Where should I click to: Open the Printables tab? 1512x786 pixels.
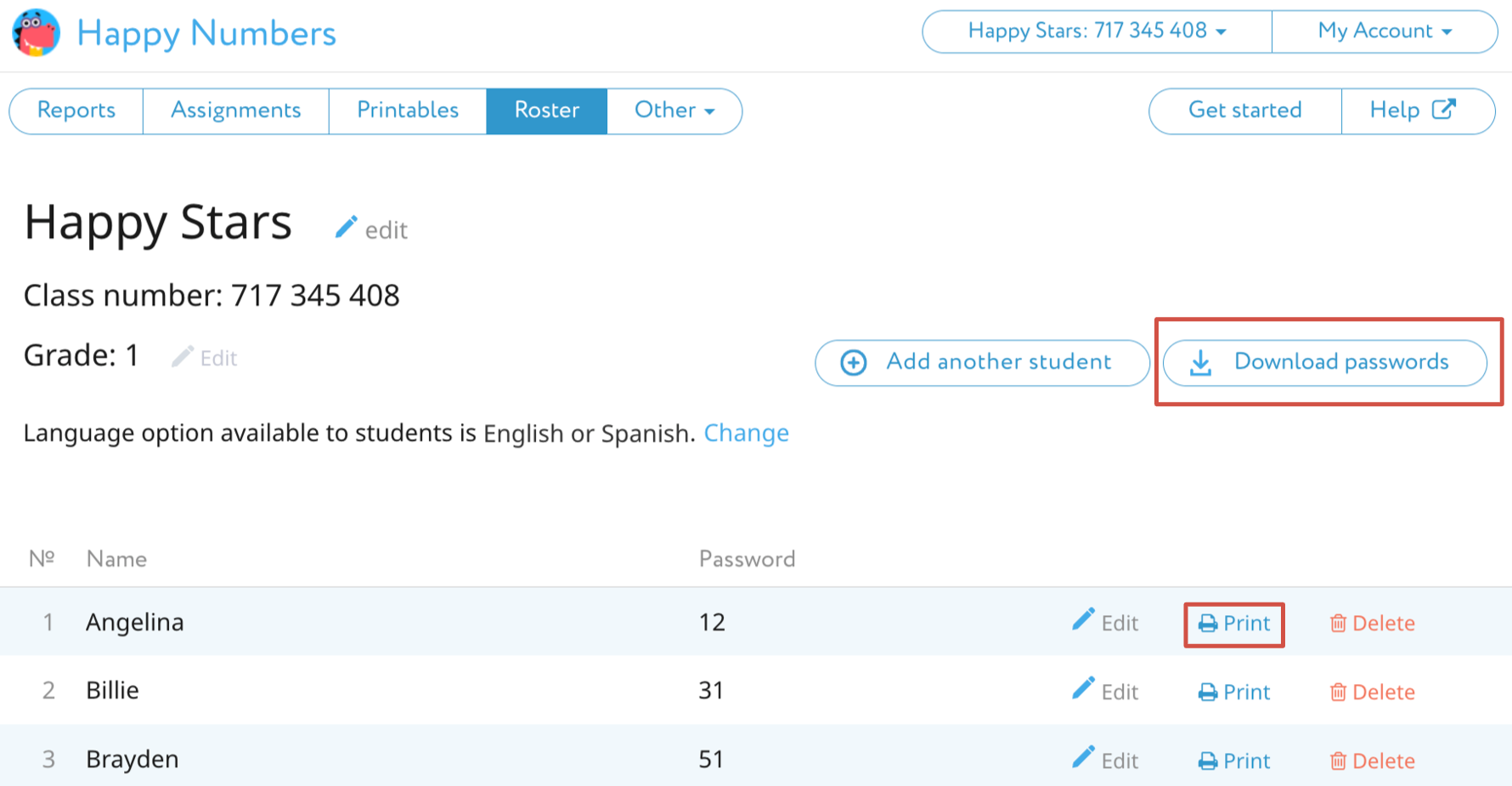(x=408, y=110)
